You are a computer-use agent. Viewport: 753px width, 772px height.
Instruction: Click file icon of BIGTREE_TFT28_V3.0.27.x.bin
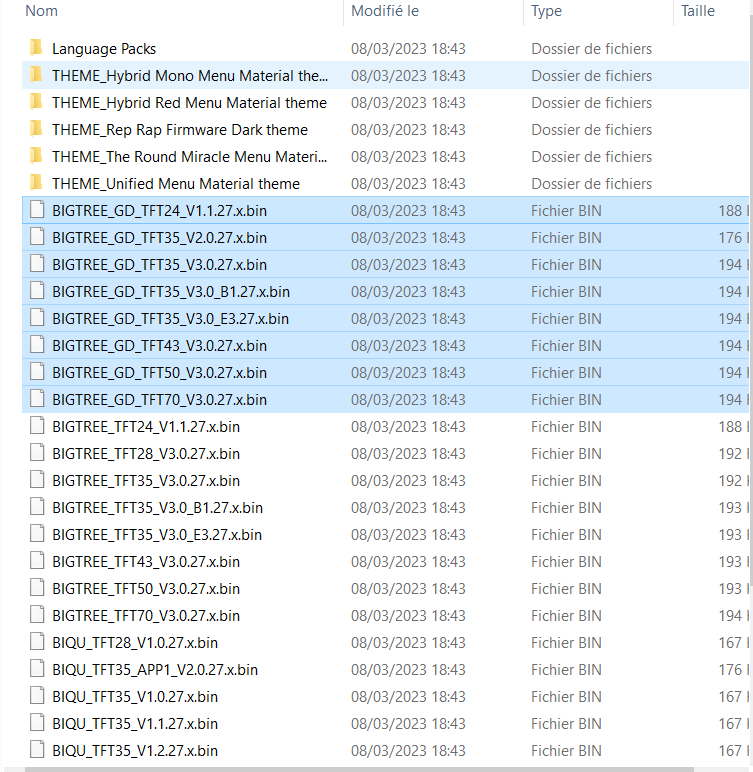point(37,453)
